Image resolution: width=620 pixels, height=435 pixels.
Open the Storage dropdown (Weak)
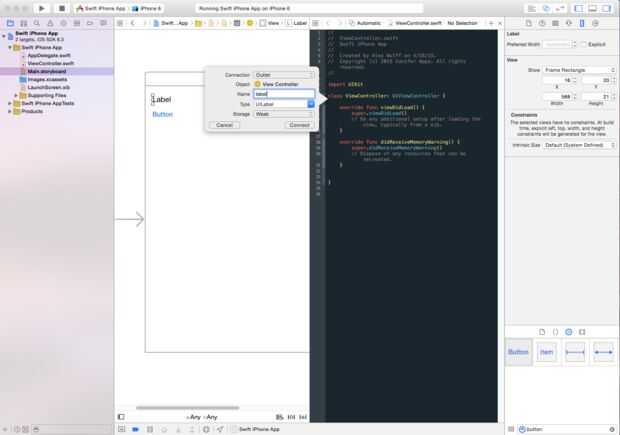(x=284, y=114)
